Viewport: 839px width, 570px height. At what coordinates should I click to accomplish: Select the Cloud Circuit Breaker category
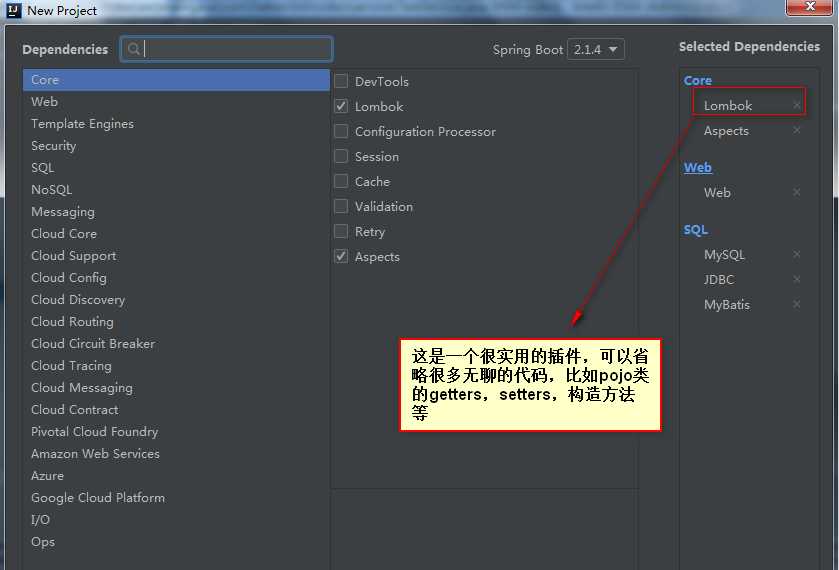176,343
